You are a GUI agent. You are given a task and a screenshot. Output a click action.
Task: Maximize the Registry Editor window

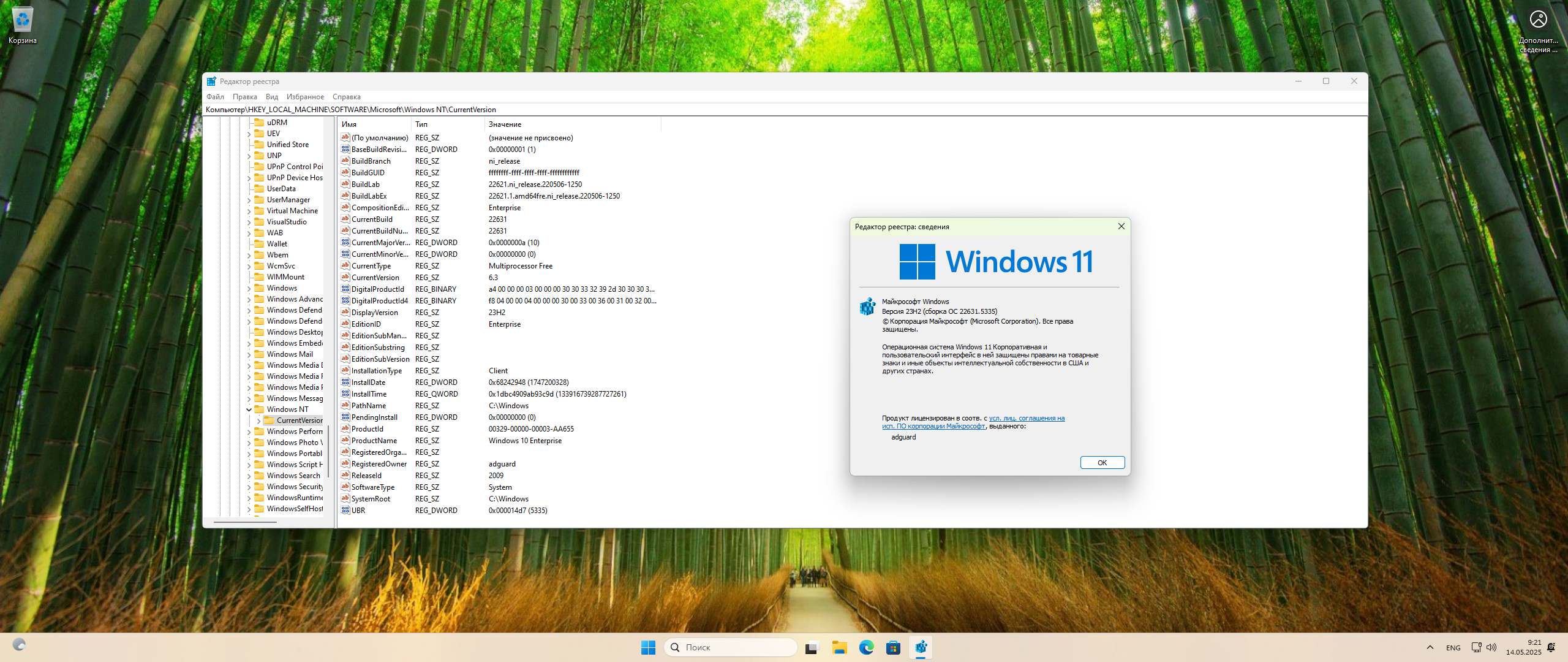tap(1326, 81)
